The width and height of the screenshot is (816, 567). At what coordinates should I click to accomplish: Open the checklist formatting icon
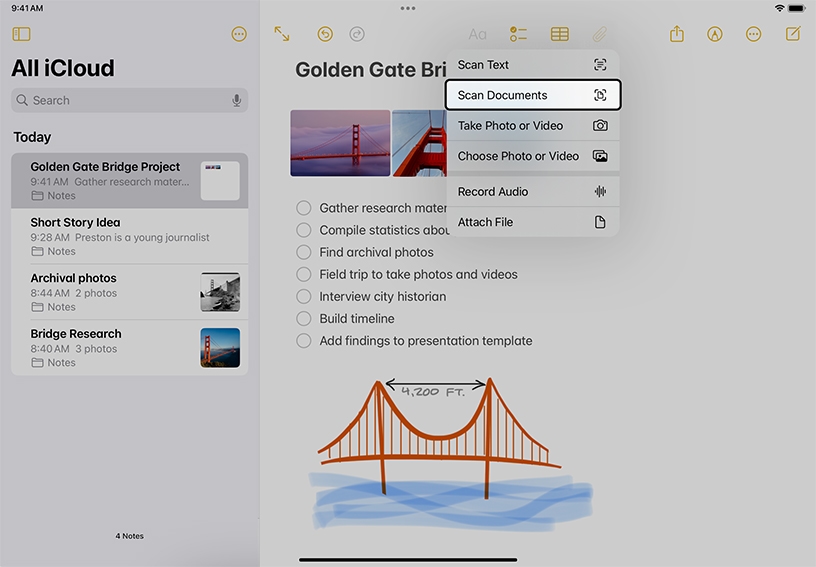pos(518,34)
